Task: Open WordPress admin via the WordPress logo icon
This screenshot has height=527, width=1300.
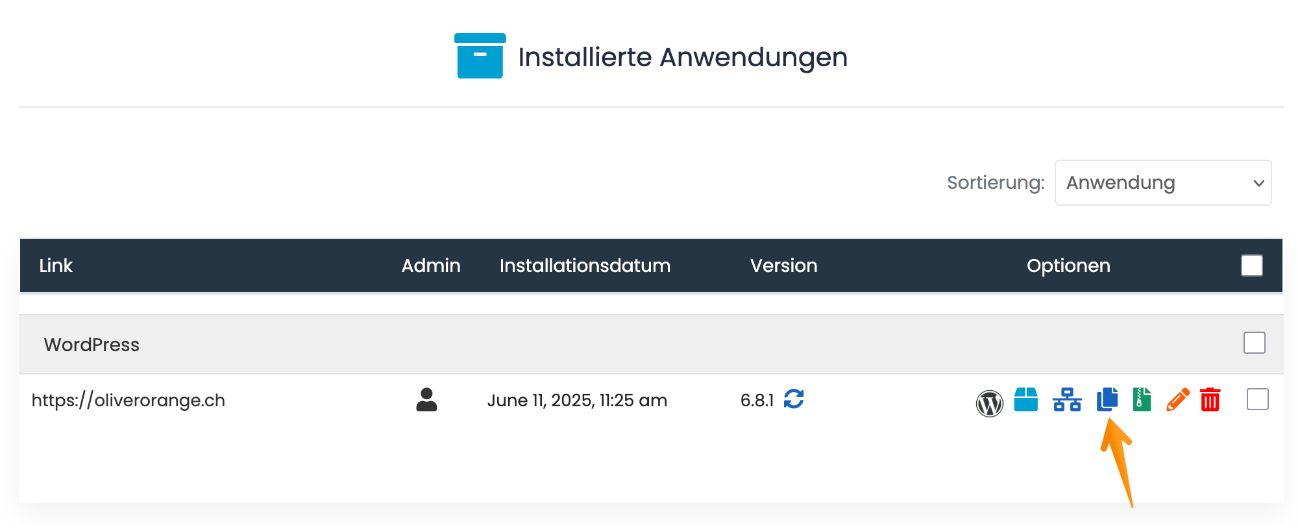Action: [x=989, y=402]
